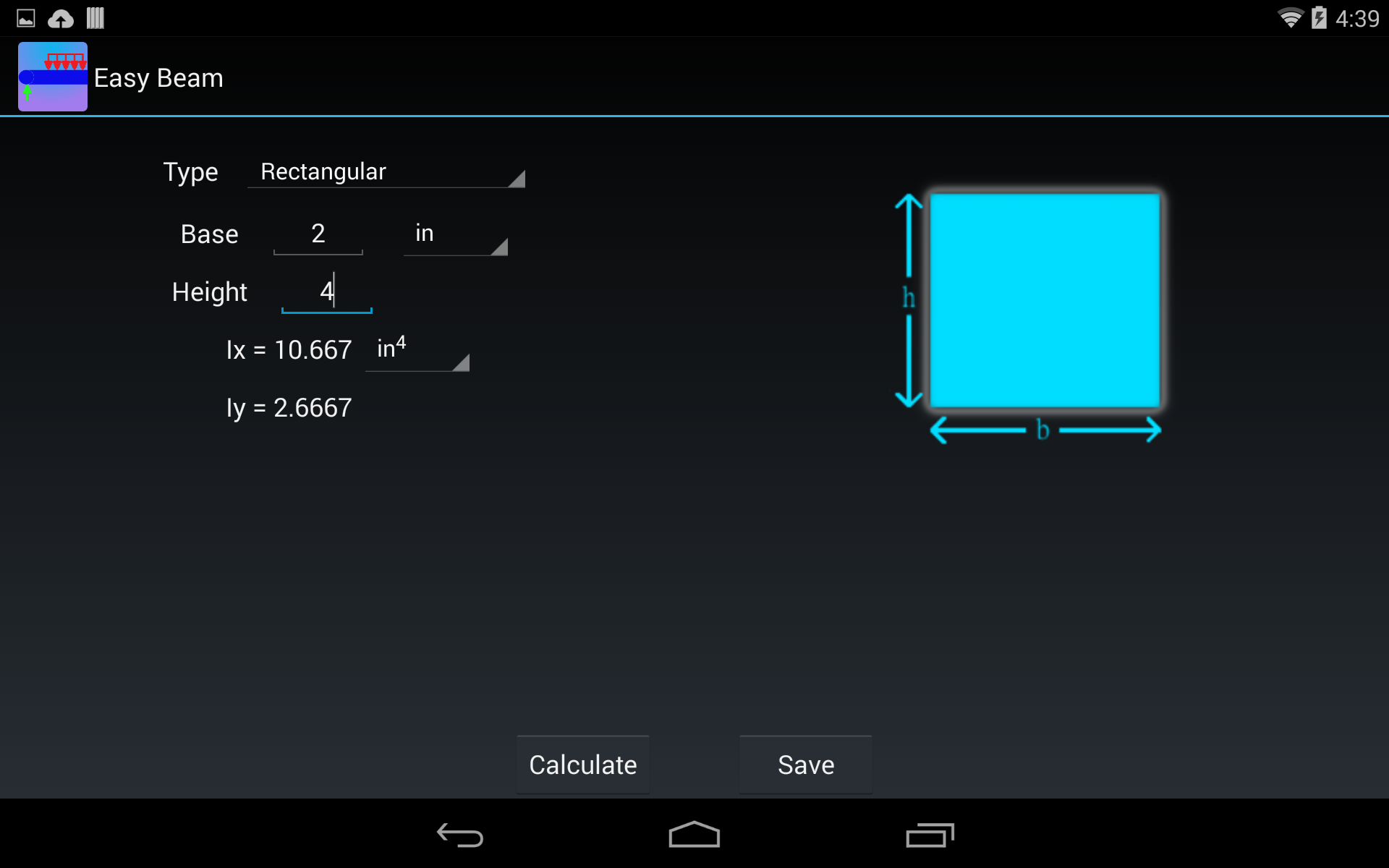Viewport: 1389px width, 868px height.
Task: Tap the screenshot notification icon
Action: 26,18
